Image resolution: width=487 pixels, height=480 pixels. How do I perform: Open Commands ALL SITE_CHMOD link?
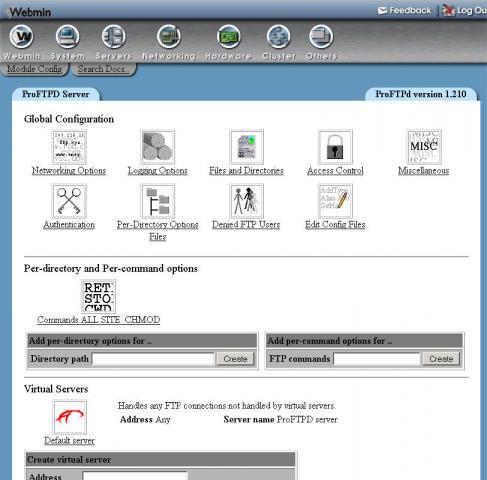(x=99, y=320)
